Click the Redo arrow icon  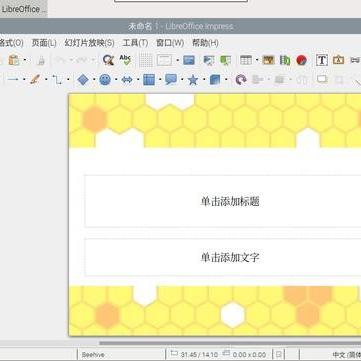pyautogui.click(x=82, y=60)
